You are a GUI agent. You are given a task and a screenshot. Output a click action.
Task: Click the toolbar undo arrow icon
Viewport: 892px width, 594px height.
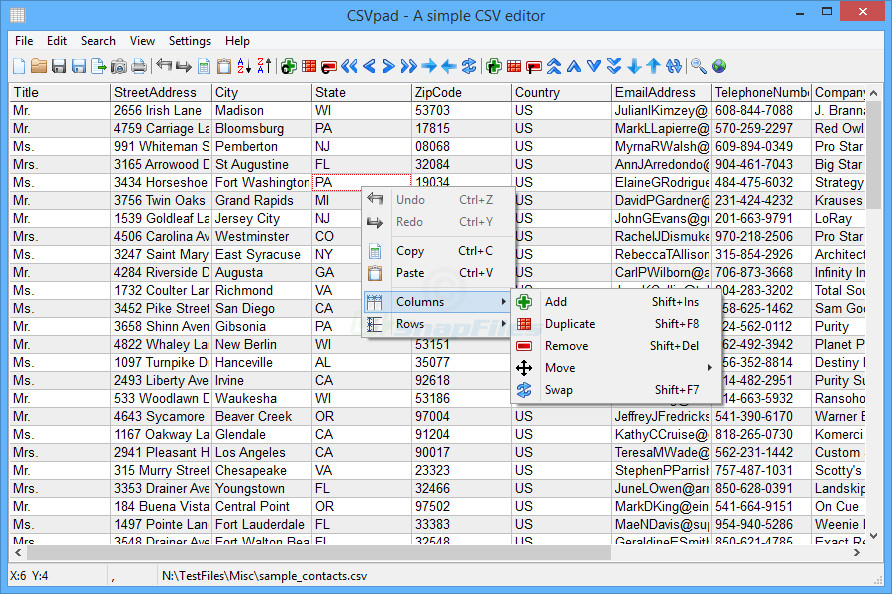click(x=164, y=66)
